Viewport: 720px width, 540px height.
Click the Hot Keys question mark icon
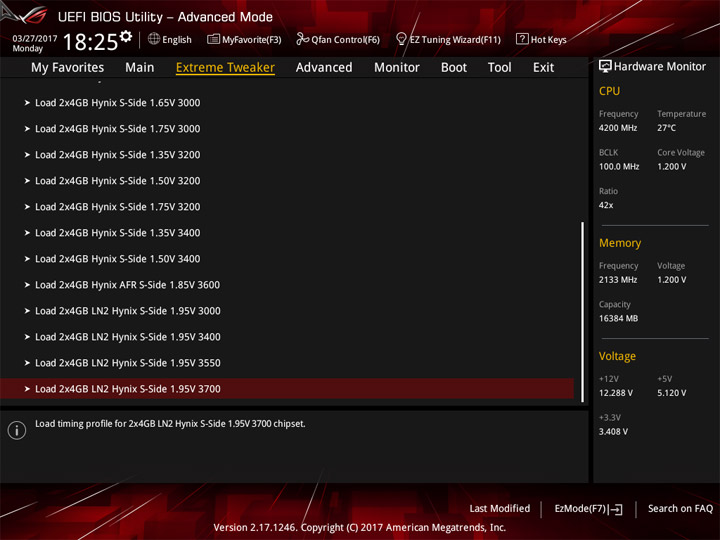(522, 39)
